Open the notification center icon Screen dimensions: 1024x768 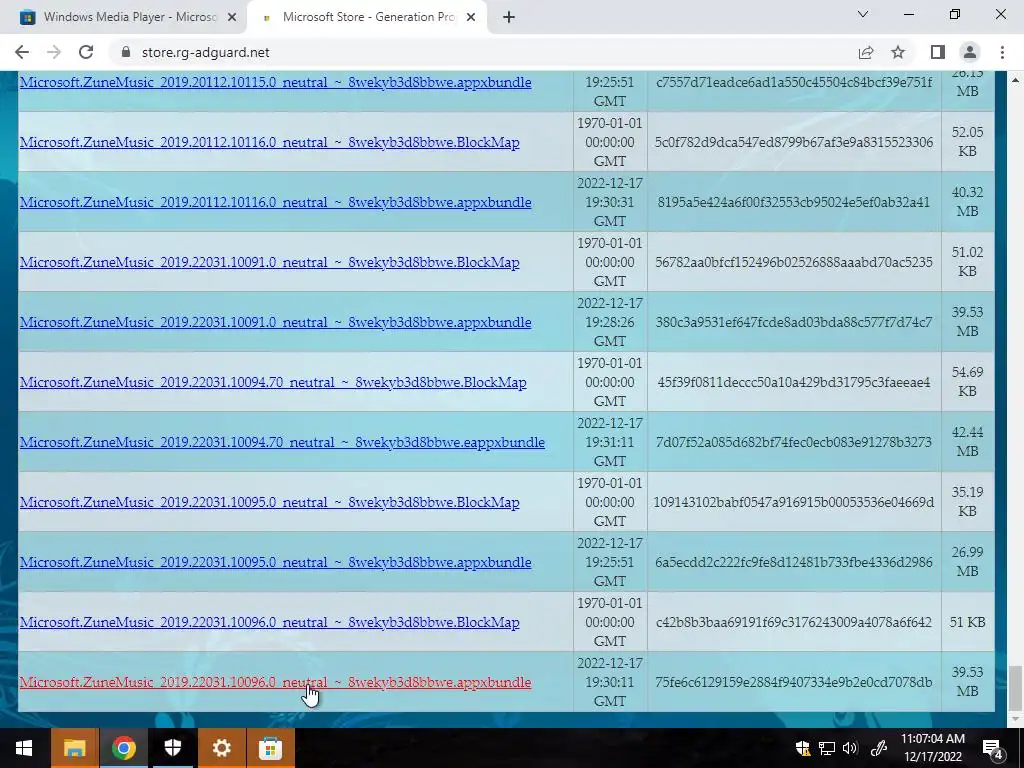(993, 748)
